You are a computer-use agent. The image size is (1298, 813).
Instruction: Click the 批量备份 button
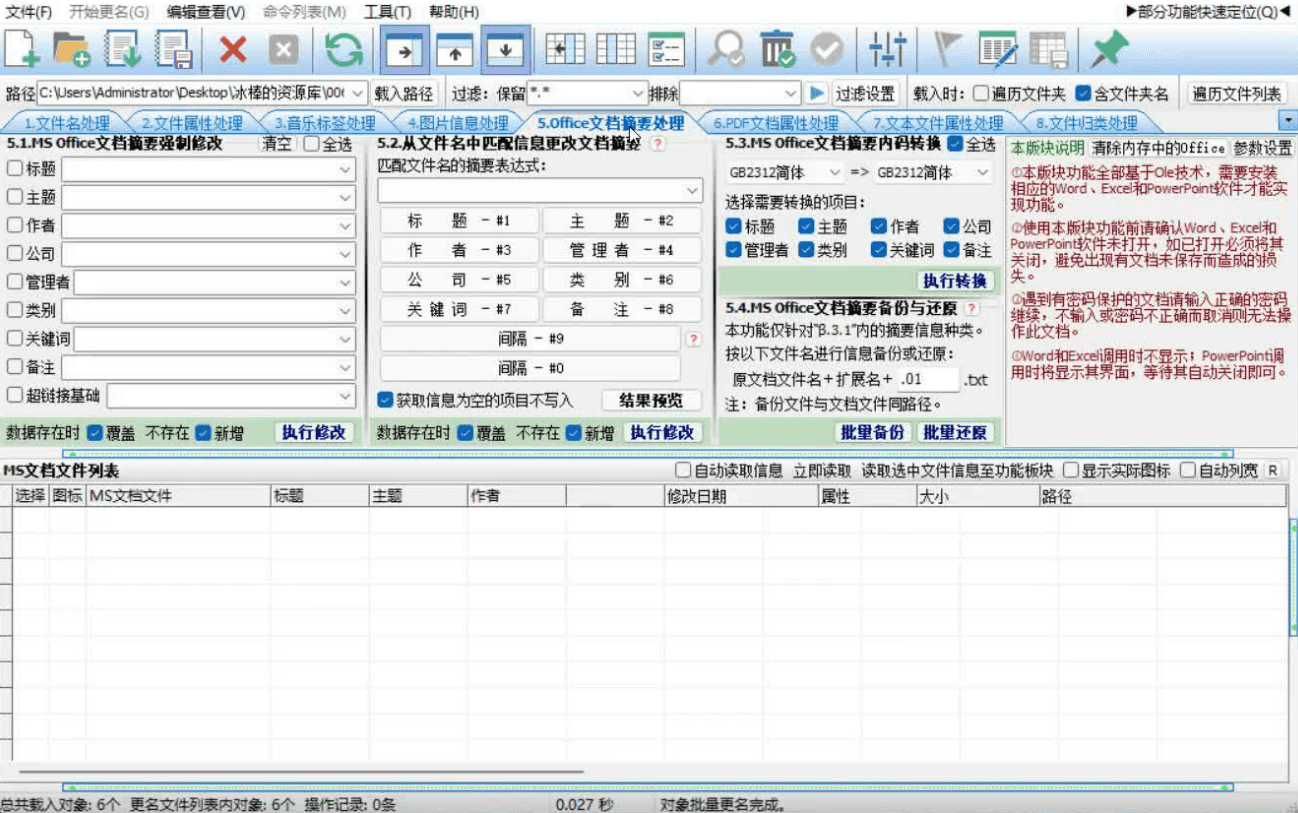871,432
